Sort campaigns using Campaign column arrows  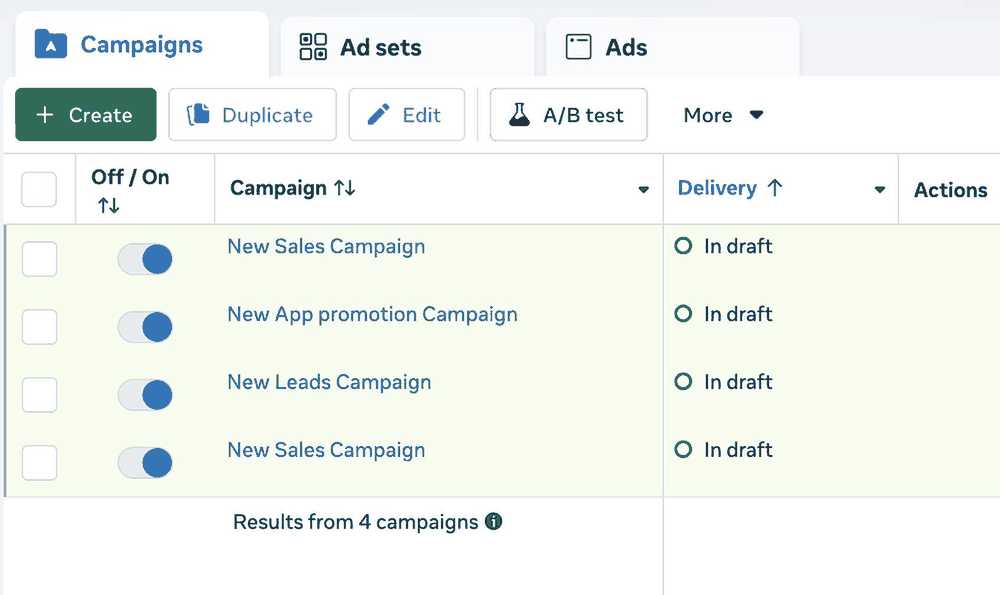pyautogui.click(x=345, y=188)
